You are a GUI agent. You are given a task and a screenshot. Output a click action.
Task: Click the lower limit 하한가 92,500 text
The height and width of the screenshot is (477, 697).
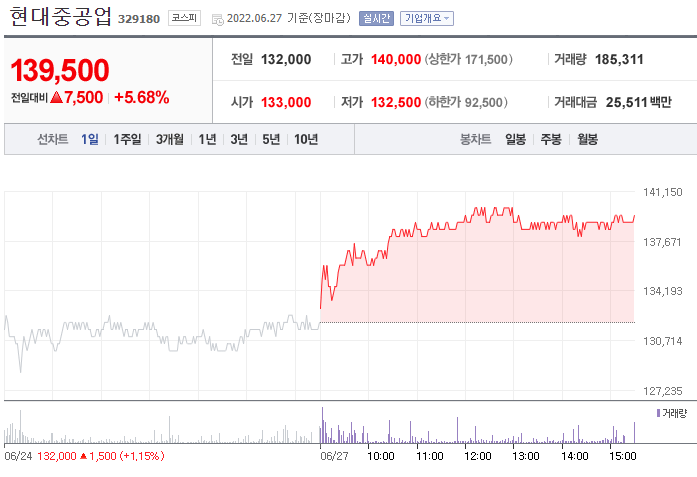tap(466, 103)
